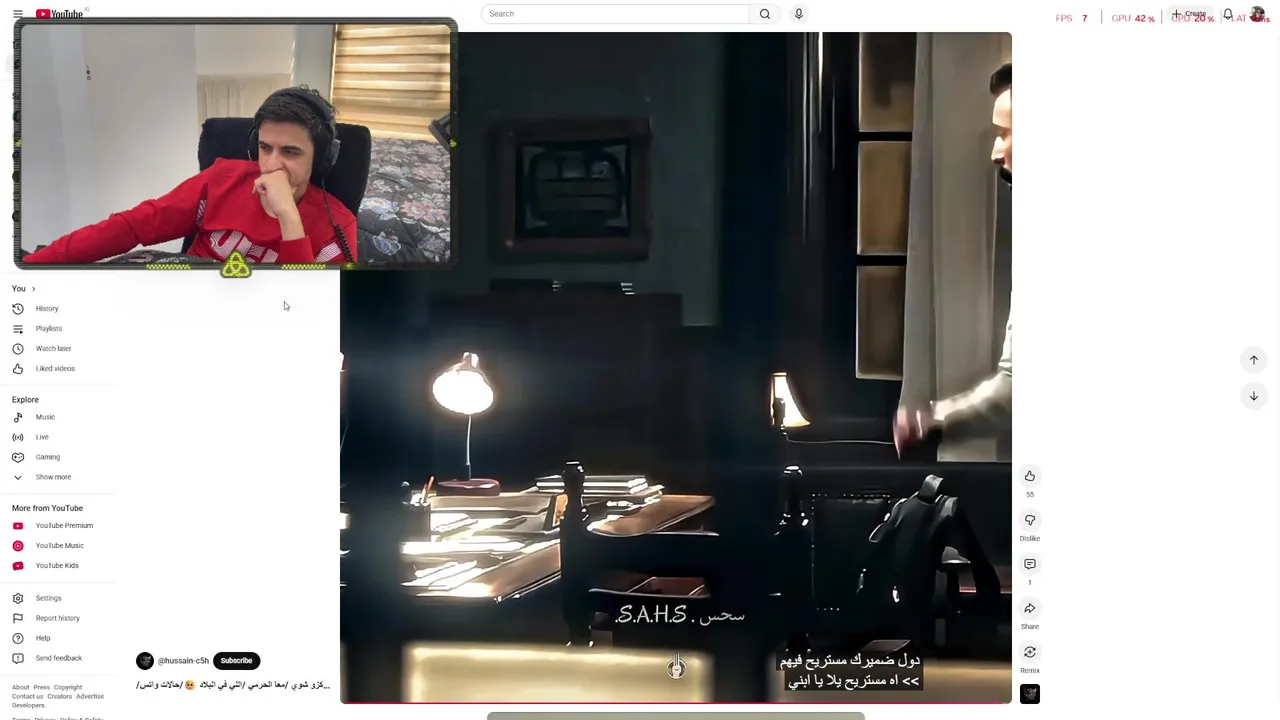Open the notifications bell
This screenshot has height=720, width=1280.
tap(1228, 15)
